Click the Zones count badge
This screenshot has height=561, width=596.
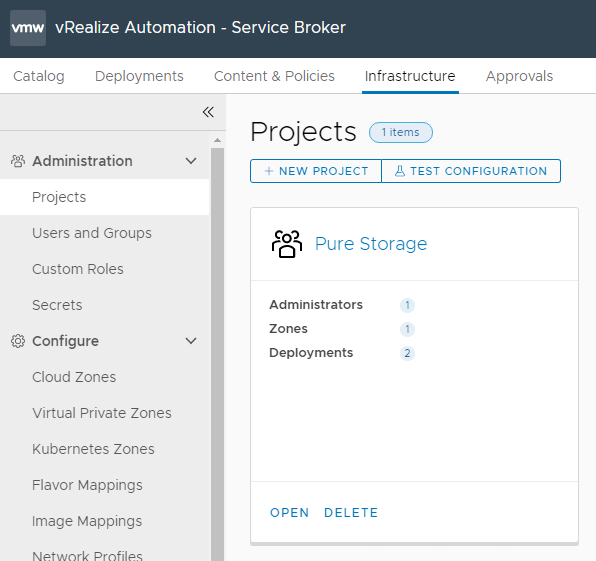(x=407, y=329)
